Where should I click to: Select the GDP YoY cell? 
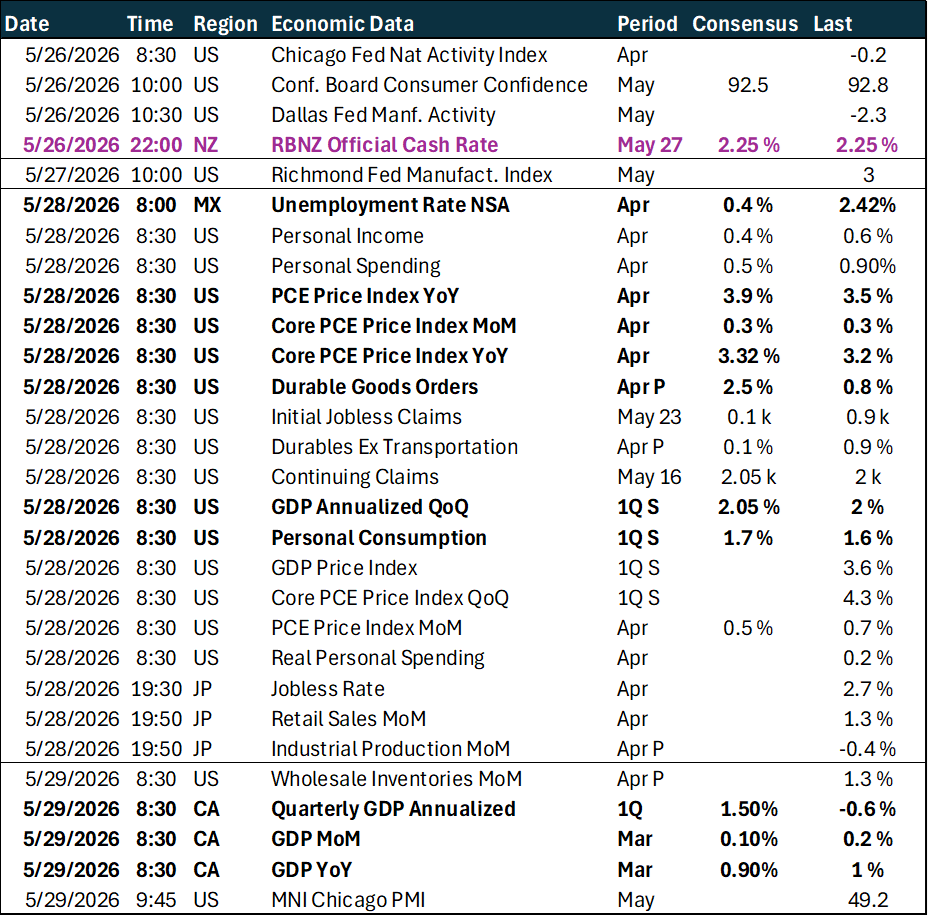(311, 870)
